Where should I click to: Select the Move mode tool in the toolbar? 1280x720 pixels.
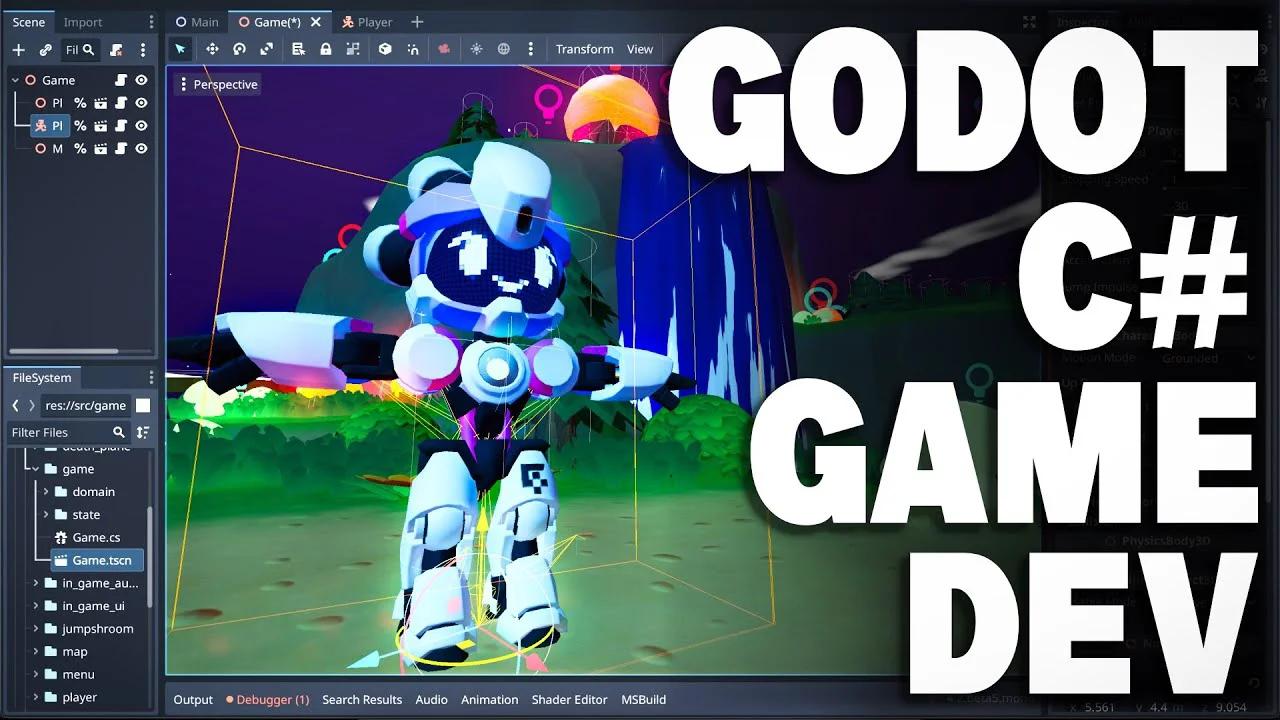coord(212,49)
